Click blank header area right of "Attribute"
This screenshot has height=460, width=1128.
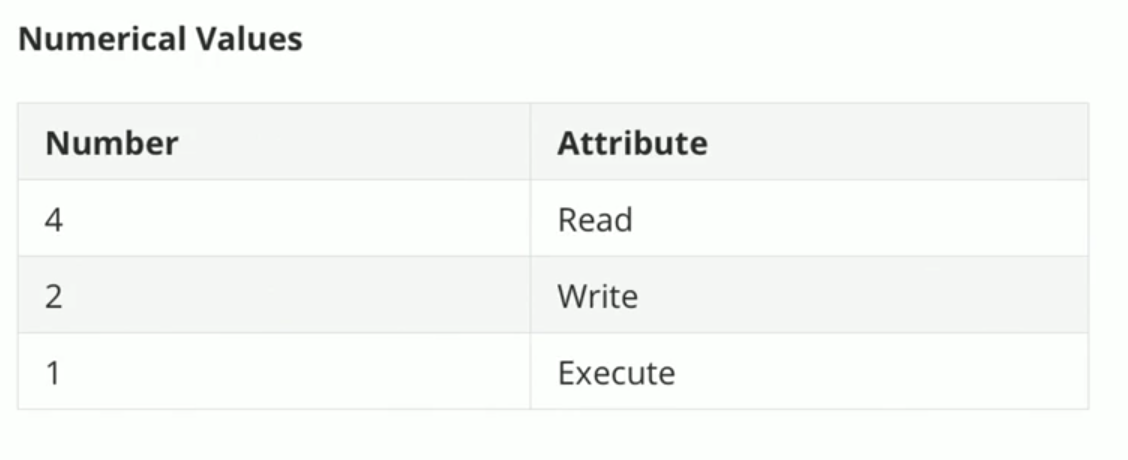coord(900,143)
